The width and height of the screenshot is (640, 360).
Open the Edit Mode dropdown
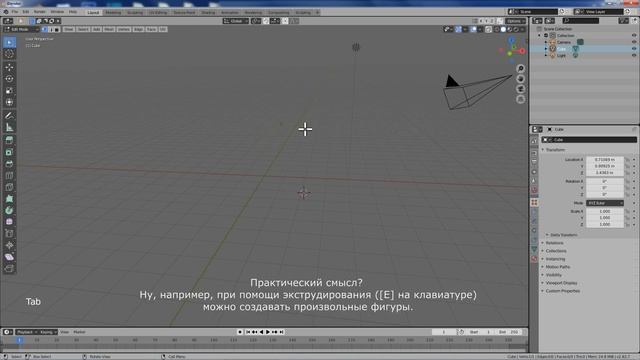(x=21, y=29)
